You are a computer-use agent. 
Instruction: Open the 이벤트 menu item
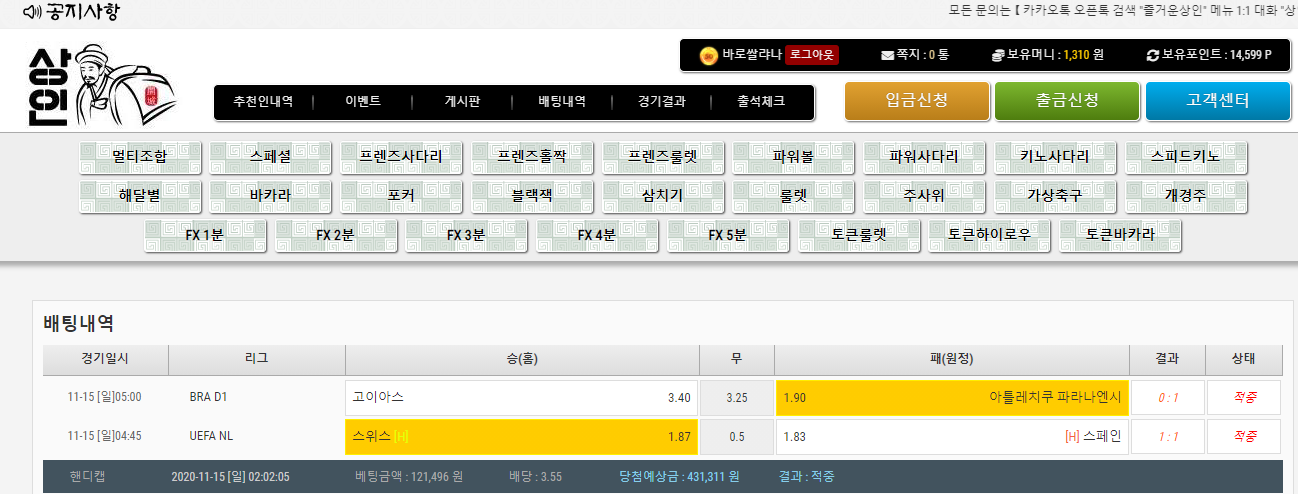click(363, 102)
